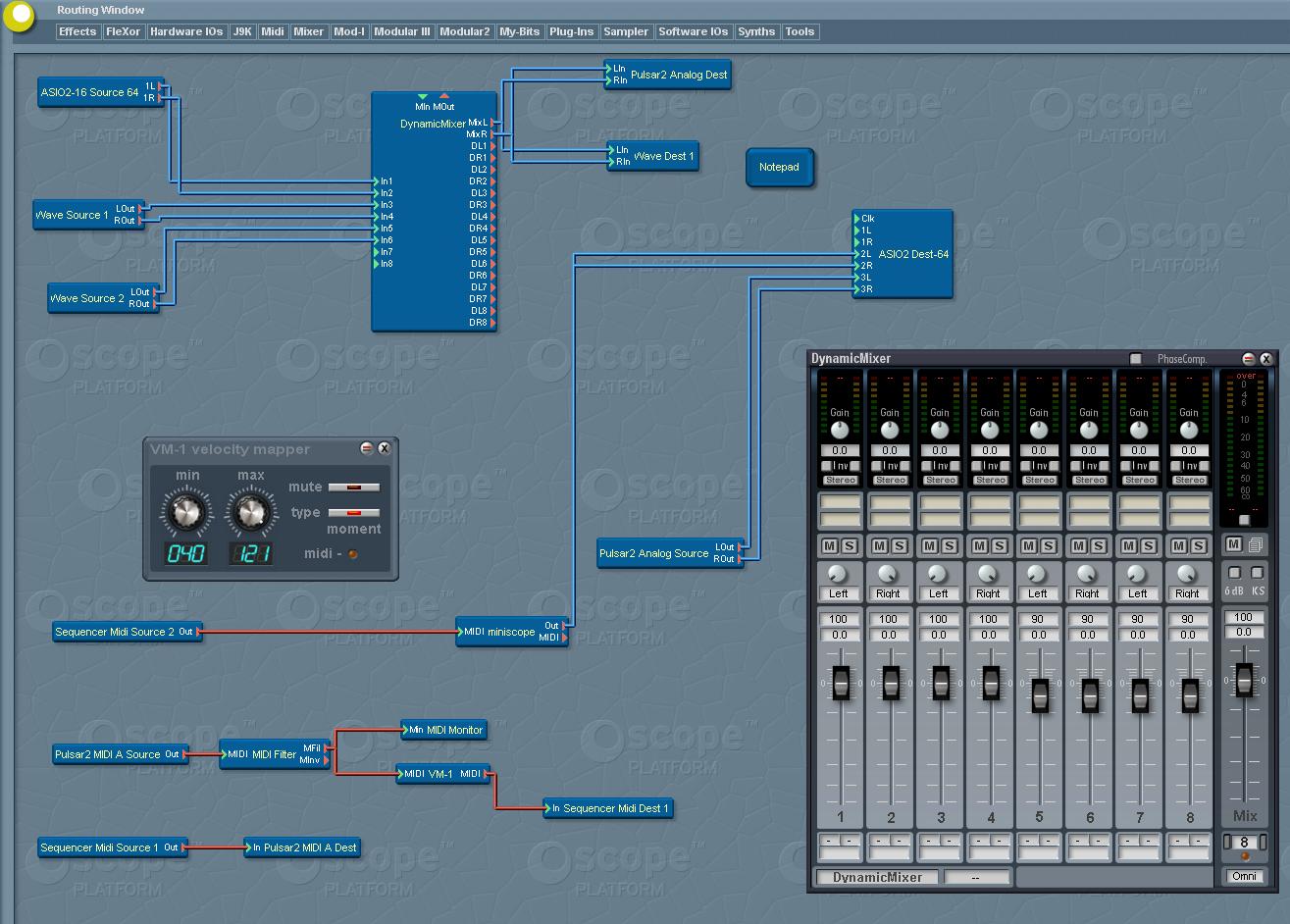Viewport: 1290px width, 924px height.
Task: Click the Stereo button on channel 4
Action: 990,481
